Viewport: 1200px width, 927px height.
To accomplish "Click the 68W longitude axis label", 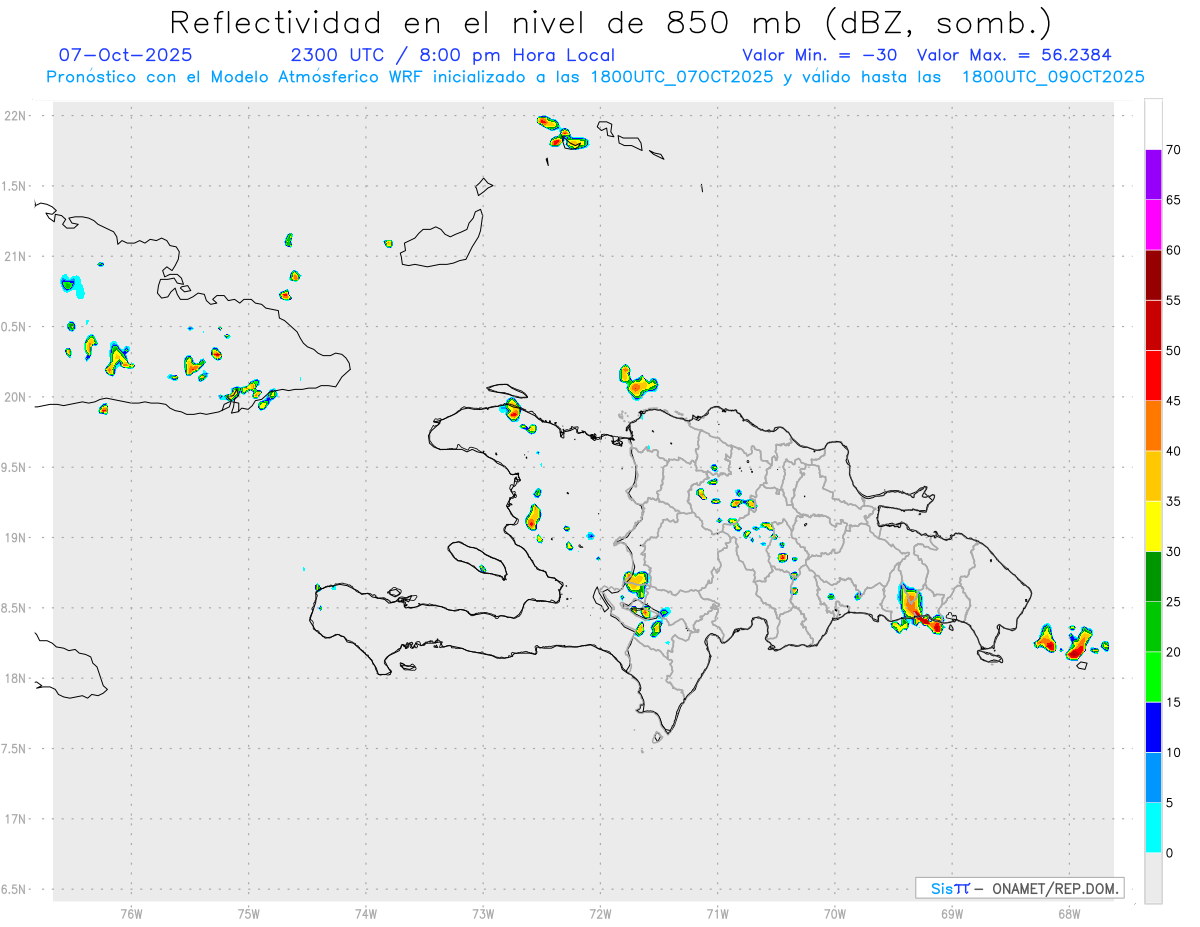I will pyautogui.click(x=1068, y=912).
